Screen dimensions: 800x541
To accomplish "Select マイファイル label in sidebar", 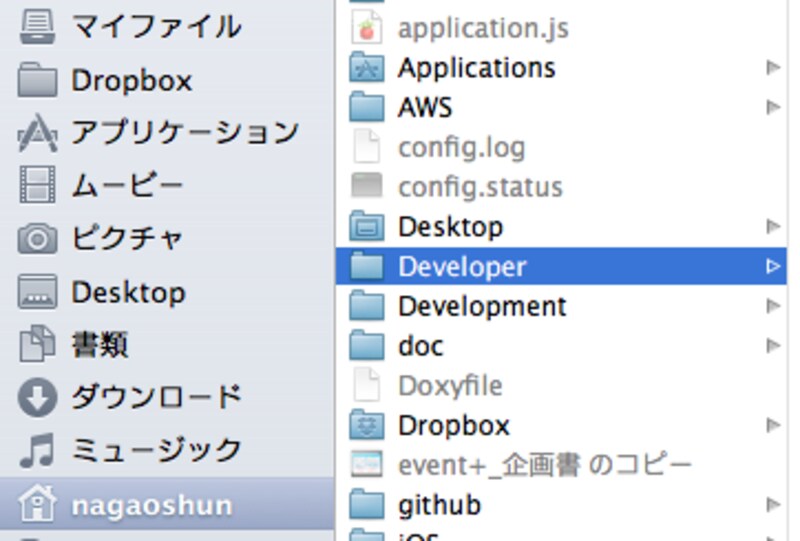I will (x=156, y=27).
